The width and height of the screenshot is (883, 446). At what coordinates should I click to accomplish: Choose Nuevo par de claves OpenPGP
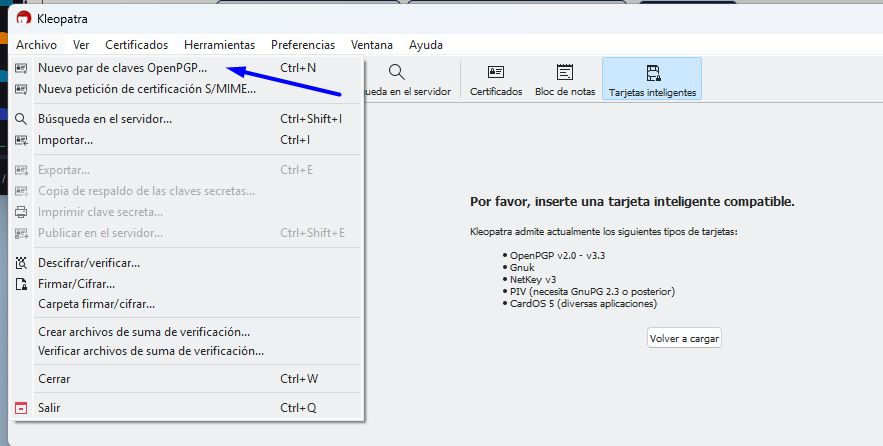[x=186, y=68]
